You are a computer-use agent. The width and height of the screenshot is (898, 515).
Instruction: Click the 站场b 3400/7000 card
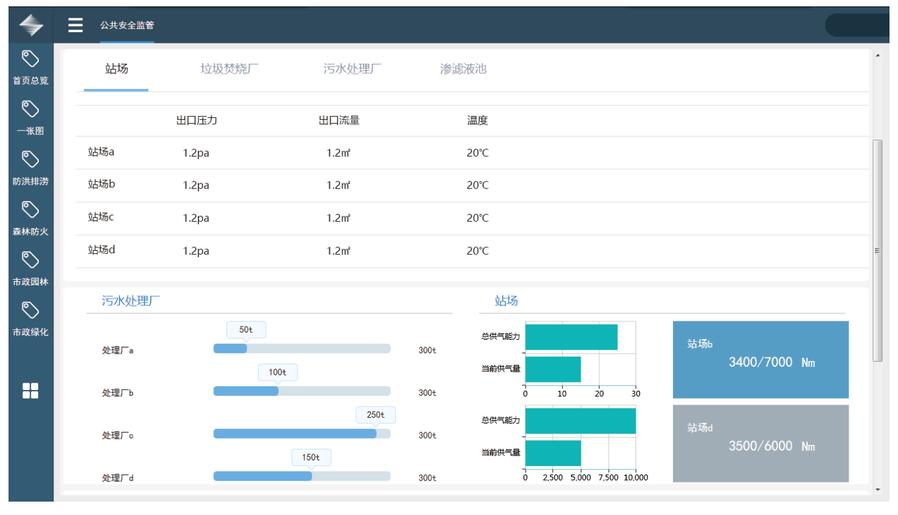[x=760, y=360]
